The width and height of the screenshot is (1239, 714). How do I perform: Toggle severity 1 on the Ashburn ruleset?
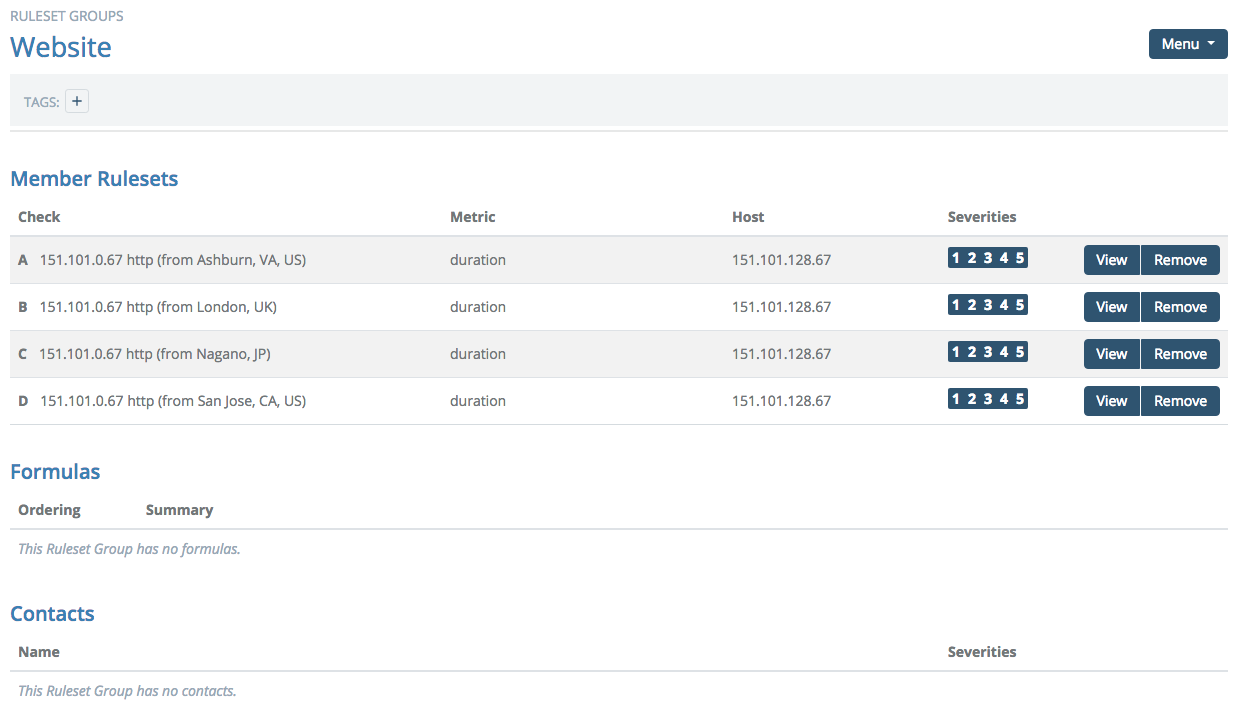957,257
